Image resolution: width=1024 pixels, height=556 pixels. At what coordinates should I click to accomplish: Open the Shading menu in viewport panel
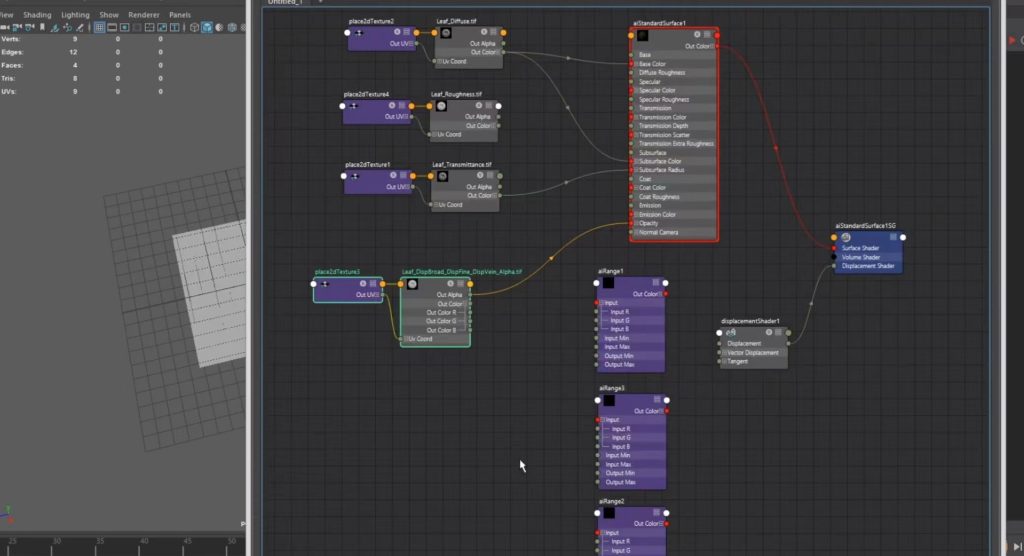37,14
